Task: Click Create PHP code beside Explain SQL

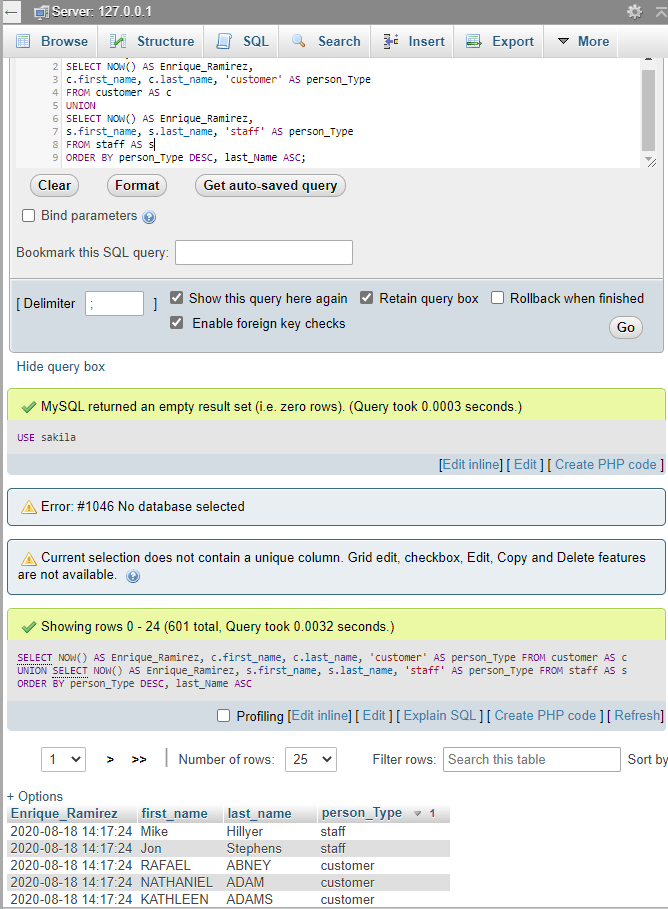Action: coord(545,716)
